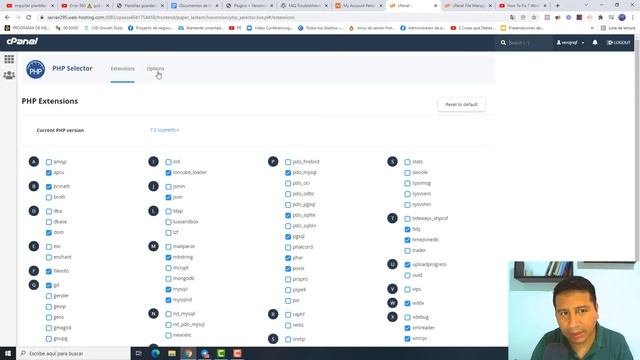The height and width of the screenshot is (360, 640).
Task: Switch to the Options tab
Action: click(155, 69)
